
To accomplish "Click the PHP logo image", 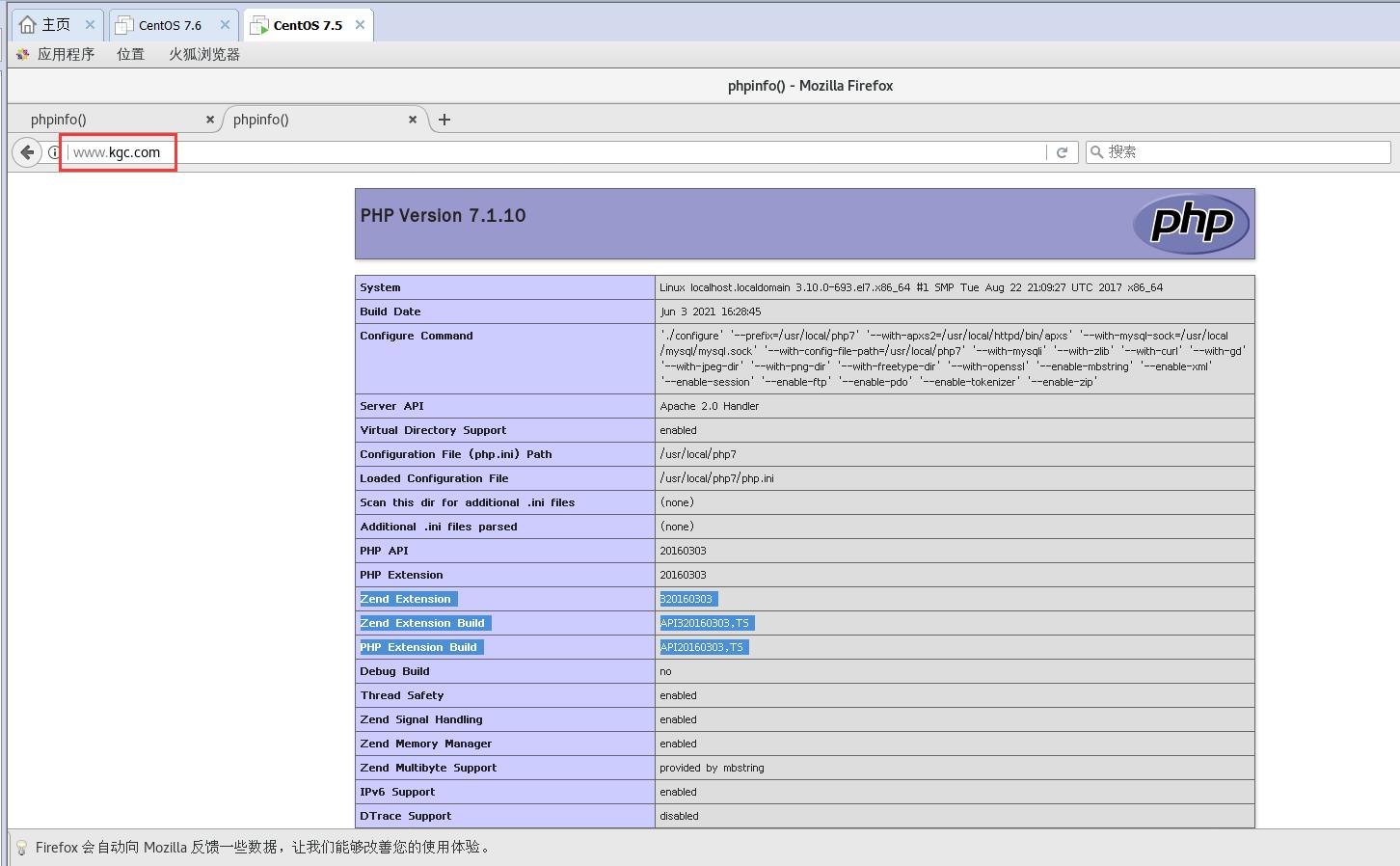I will (x=1191, y=224).
